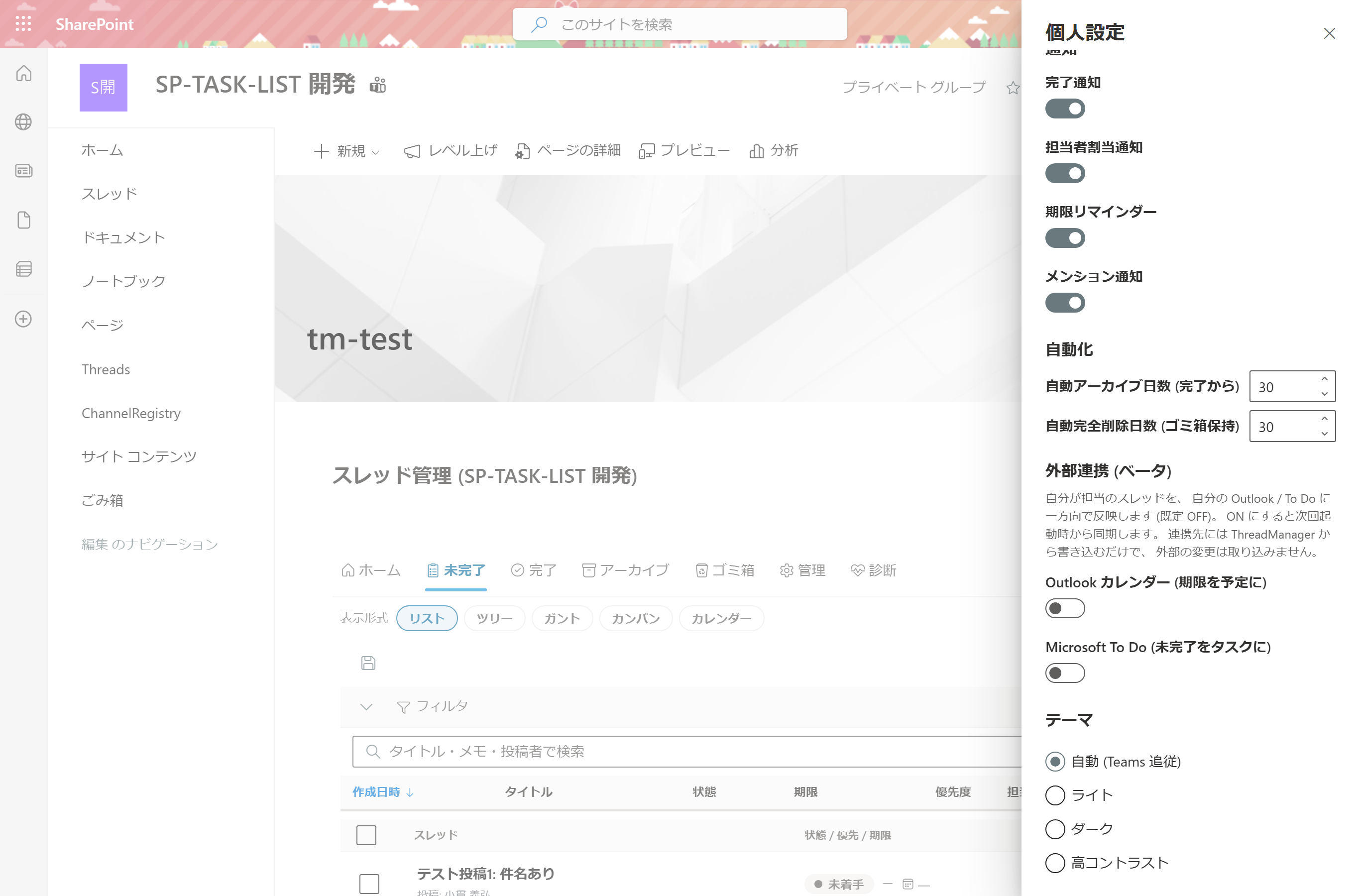Click the search magnifier icon in the top bar
Screen dimensions: 1360x896
click(539, 24)
